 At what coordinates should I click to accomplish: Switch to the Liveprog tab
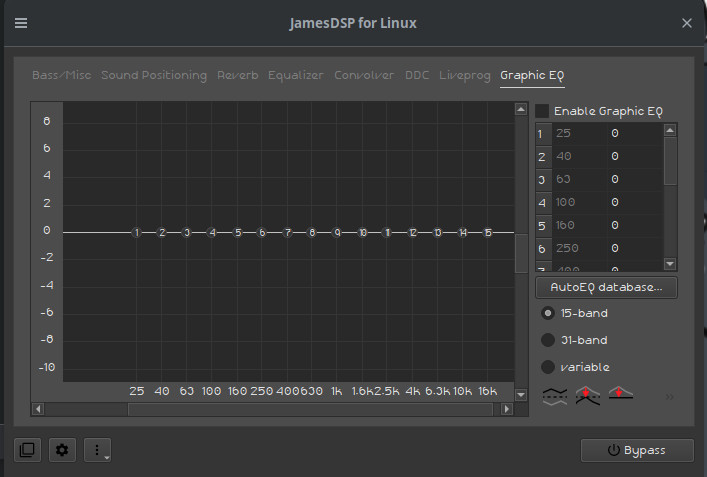point(465,75)
